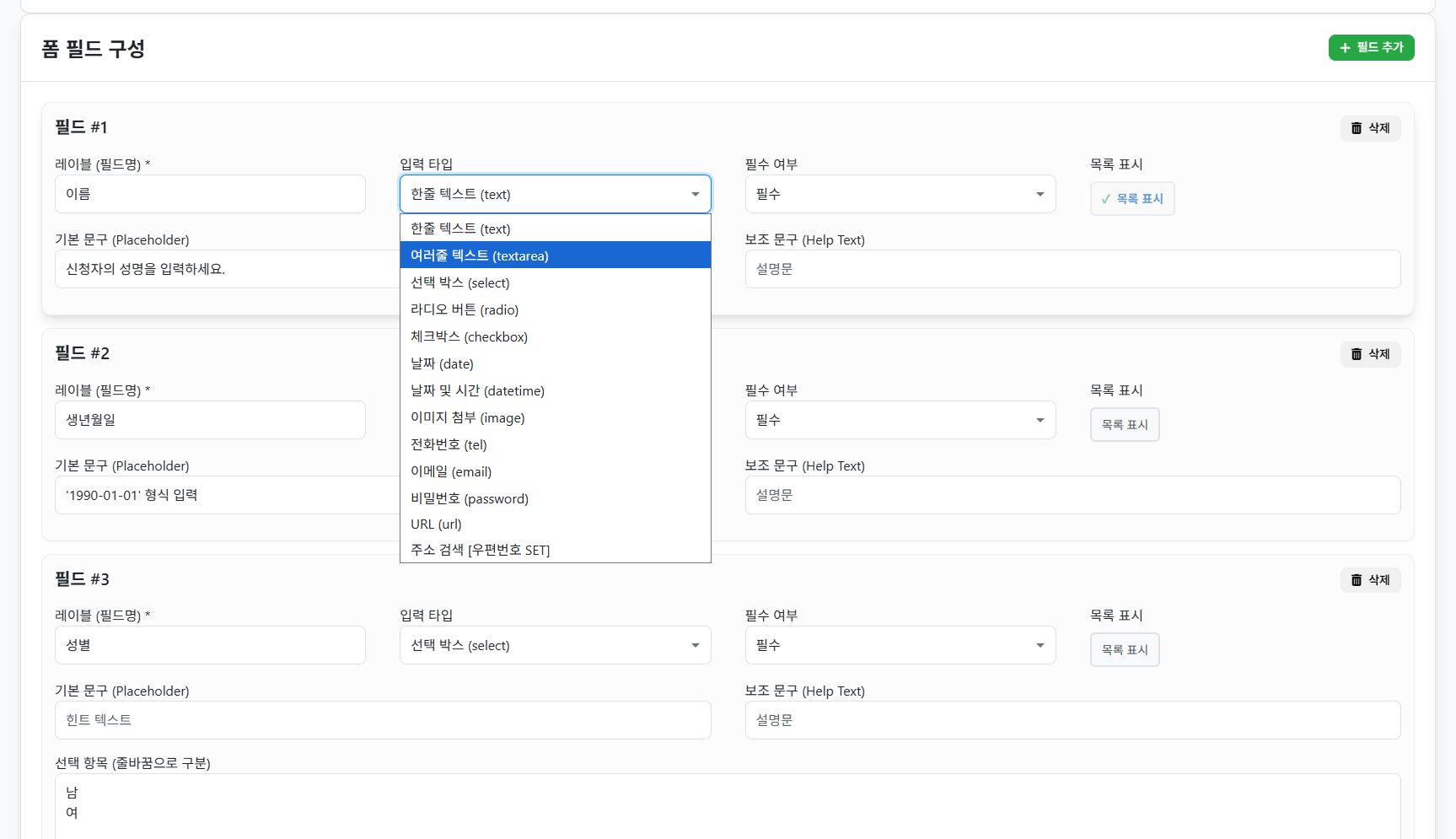Toggle 목록 표시 for field #1
The height and width of the screenshot is (839, 1456).
click(x=1132, y=199)
